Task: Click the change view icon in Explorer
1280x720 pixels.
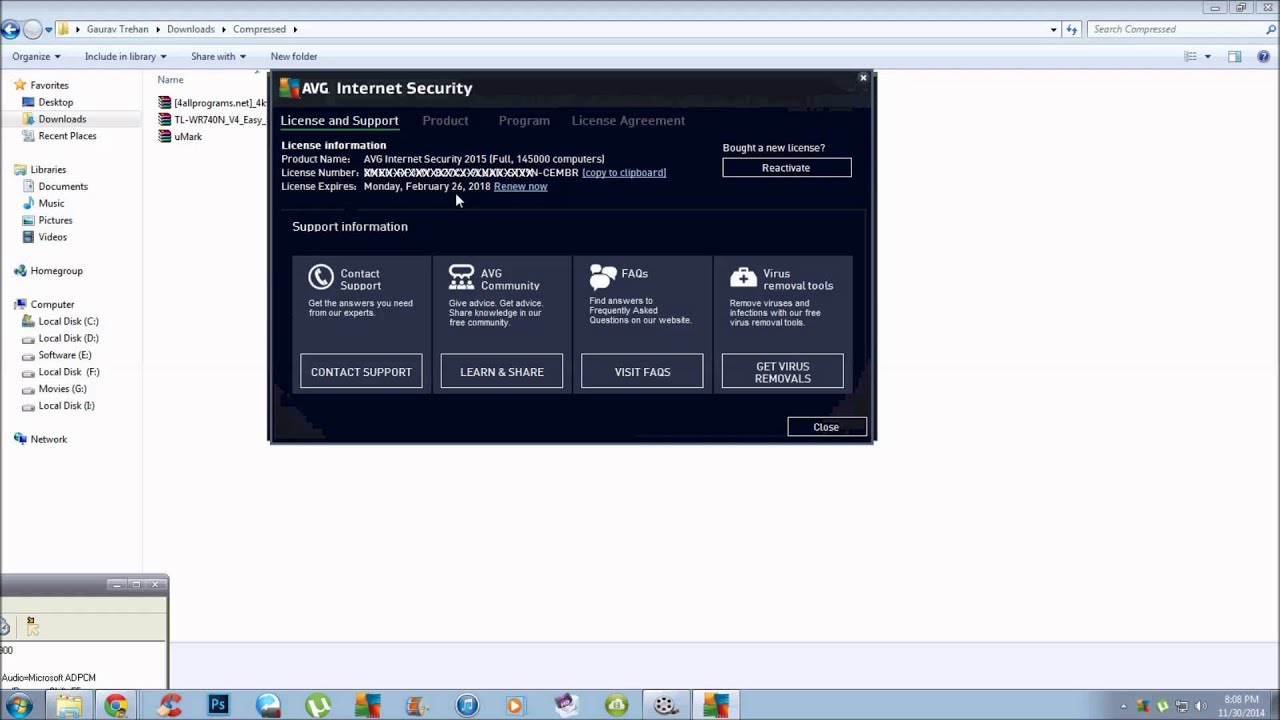Action: click(x=1190, y=57)
